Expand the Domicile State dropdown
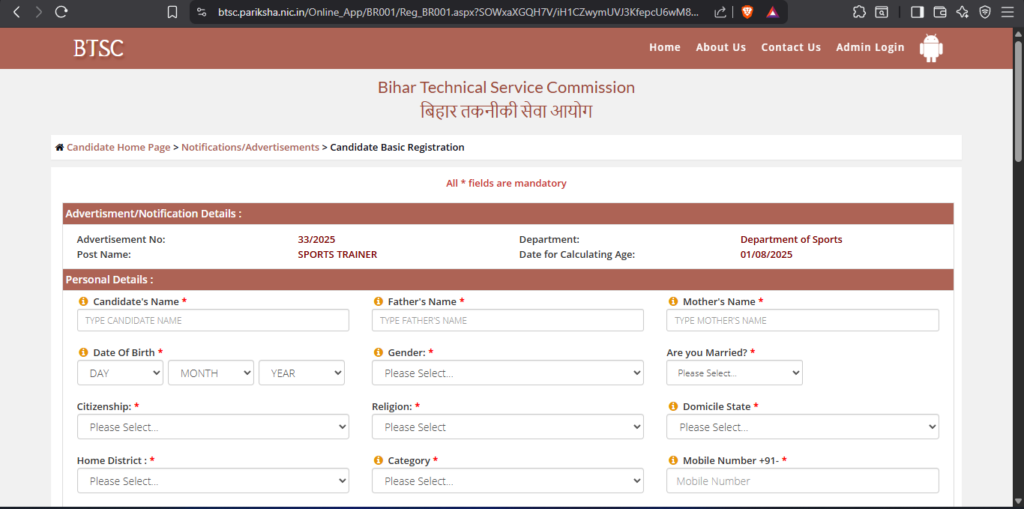Viewport: 1024px width, 509px height. (802, 427)
